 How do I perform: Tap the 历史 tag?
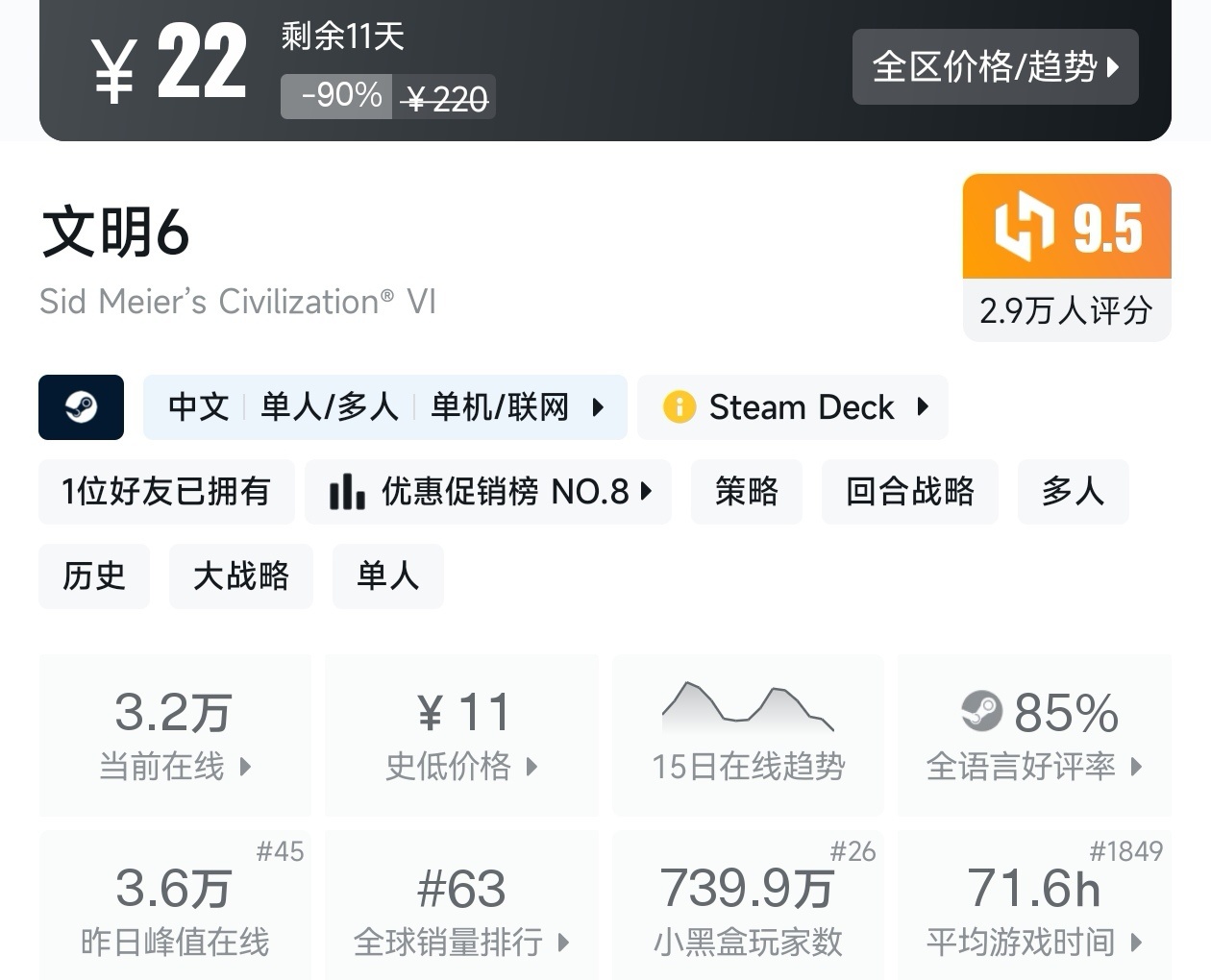(x=94, y=576)
